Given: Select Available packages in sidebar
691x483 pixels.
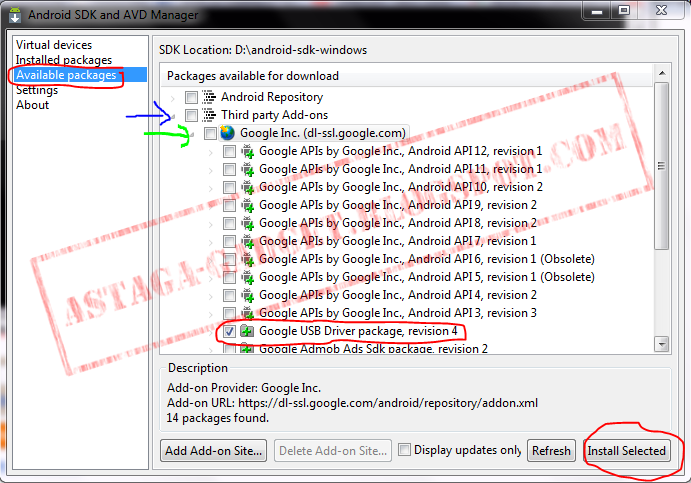Looking at the screenshot, I should coord(66,75).
